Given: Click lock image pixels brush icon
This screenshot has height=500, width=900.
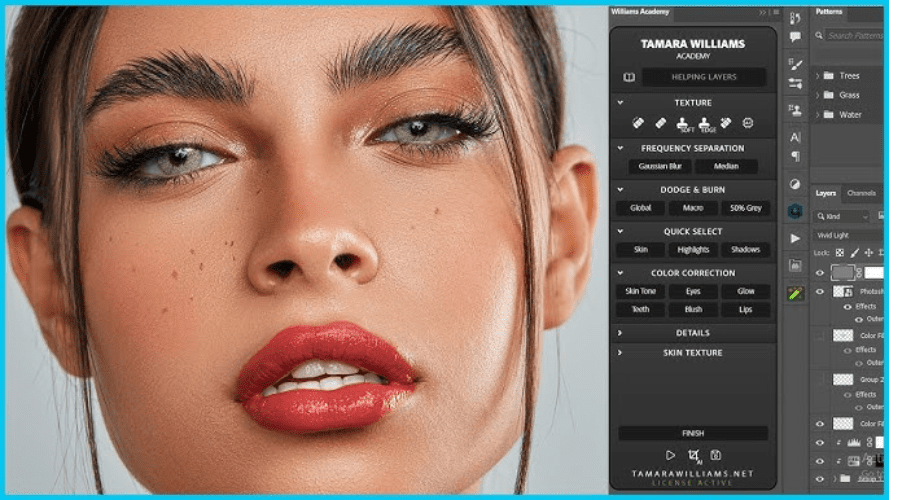Looking at the screenshot, I should 855,253.
